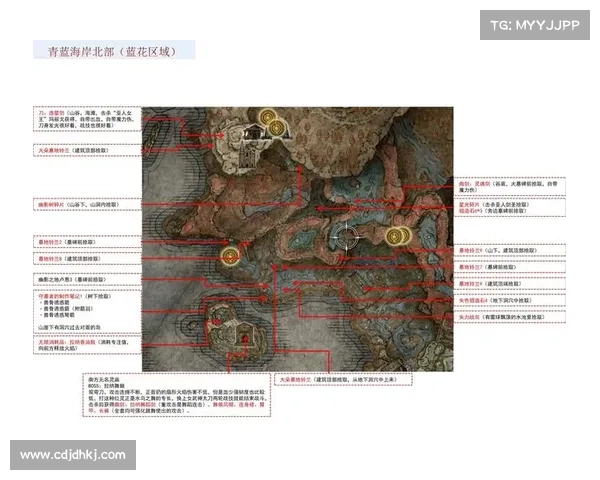This screenshot has height=480, width=600.
Task: Click bottom label 大朵墓地铃兰（从地下洞穴中上来）
Action: coord(338,379)
